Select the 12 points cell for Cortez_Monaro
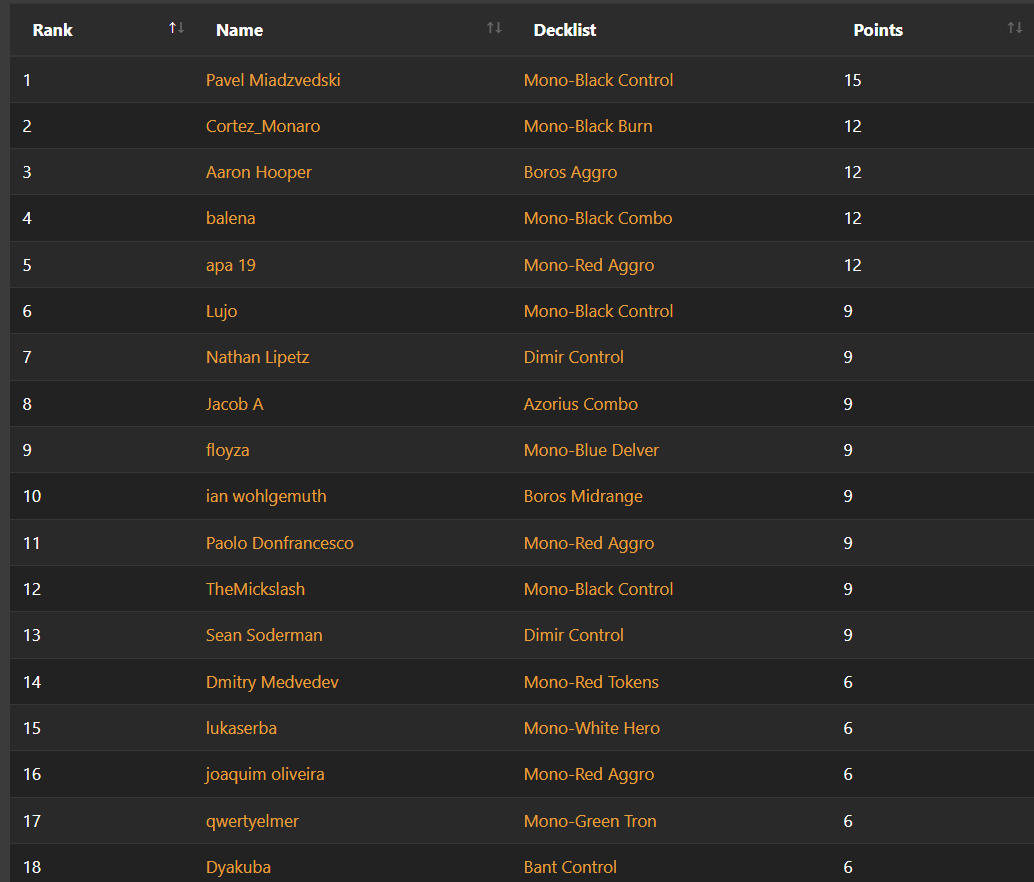 pos(852,127)
